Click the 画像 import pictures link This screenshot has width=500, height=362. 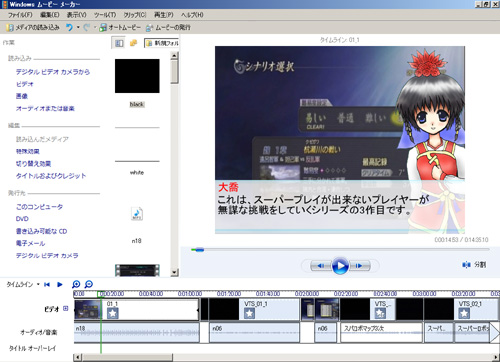point(22,96)
